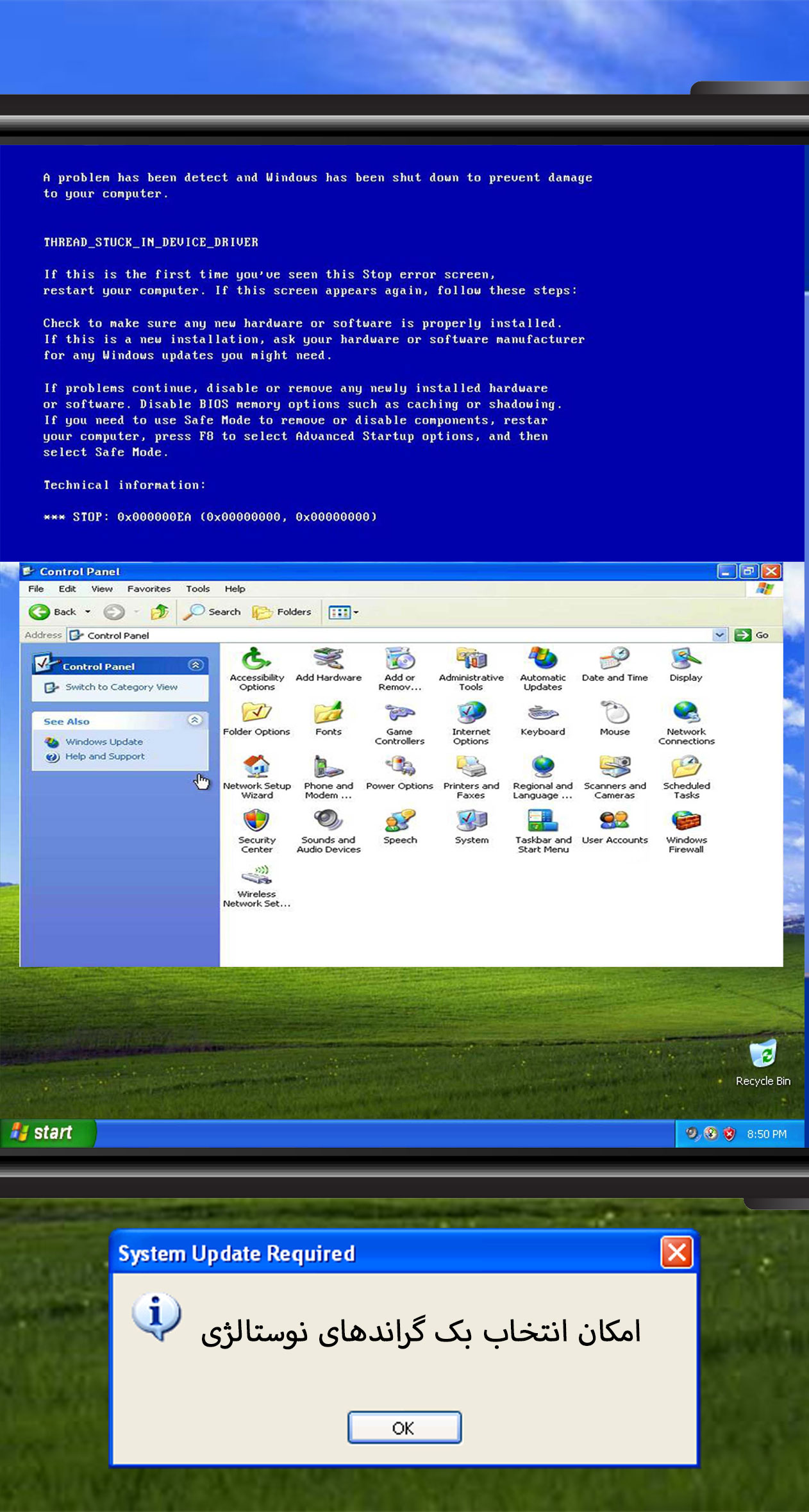The height and width of the screenshot is (1512, 809).
Task: Open Sounds and Audio Devices icon
Action: click(328, 831)
